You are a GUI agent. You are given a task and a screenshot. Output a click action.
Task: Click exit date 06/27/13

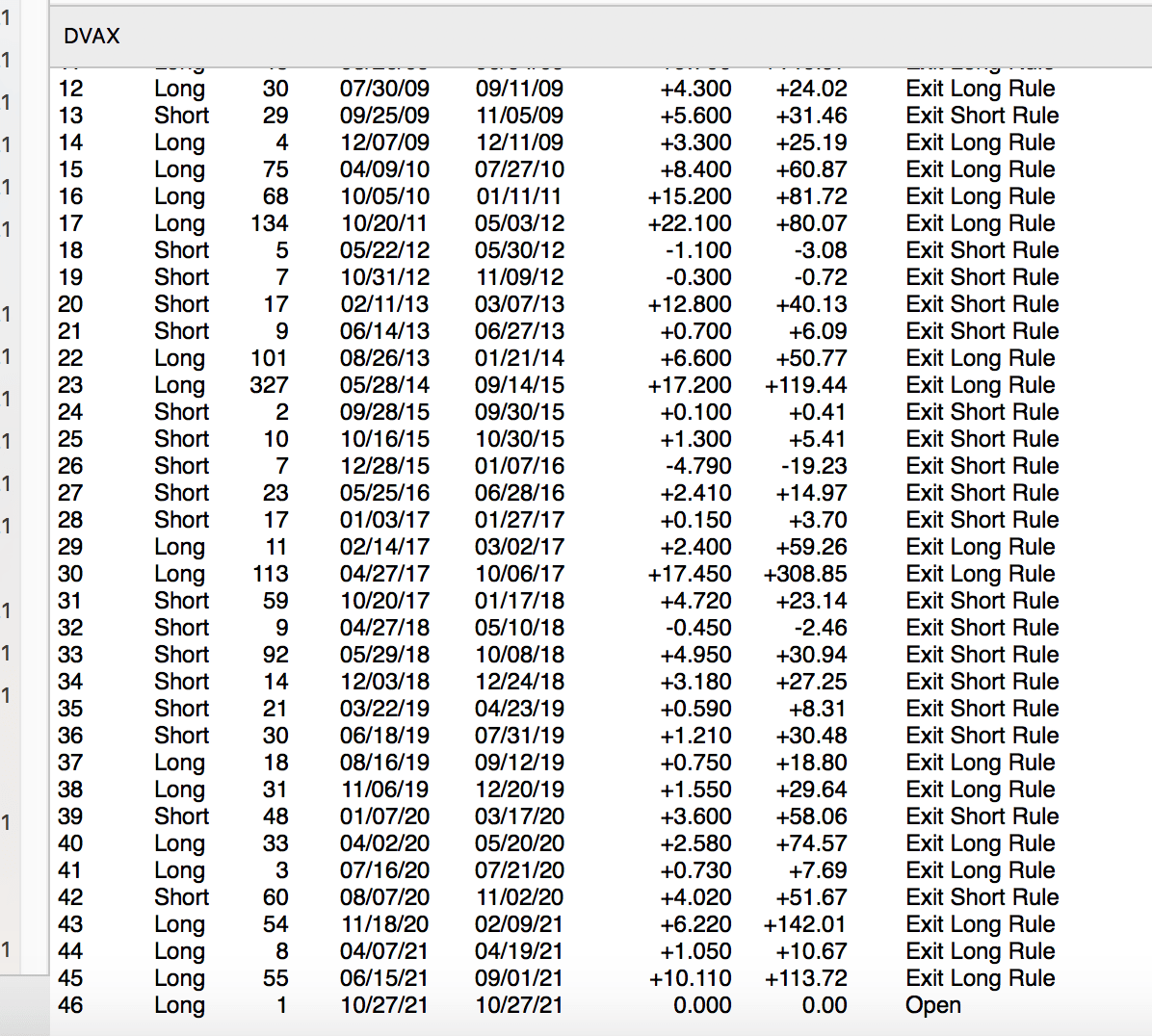click(x=519, y=331)
